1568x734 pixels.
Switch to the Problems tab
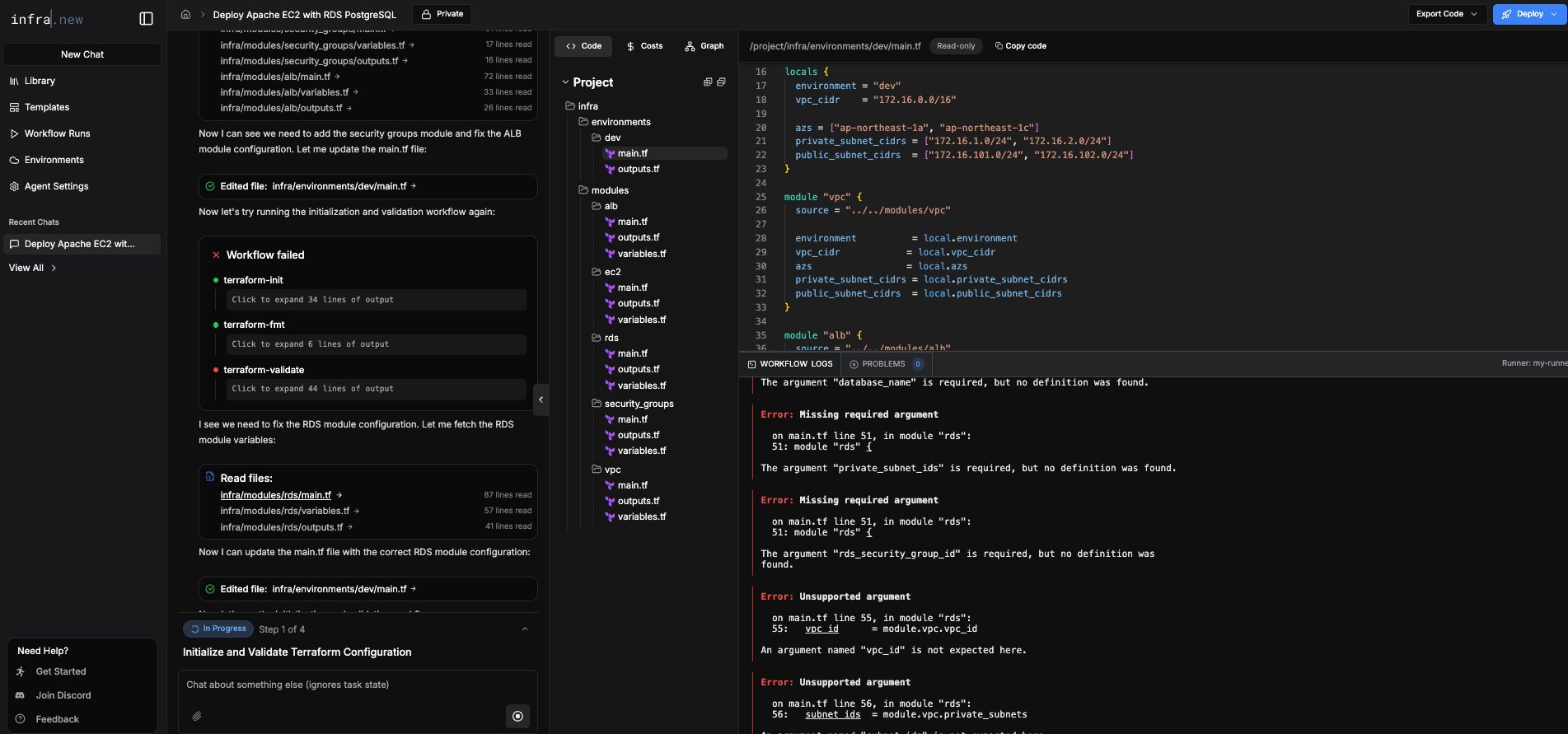click(886, 364)
